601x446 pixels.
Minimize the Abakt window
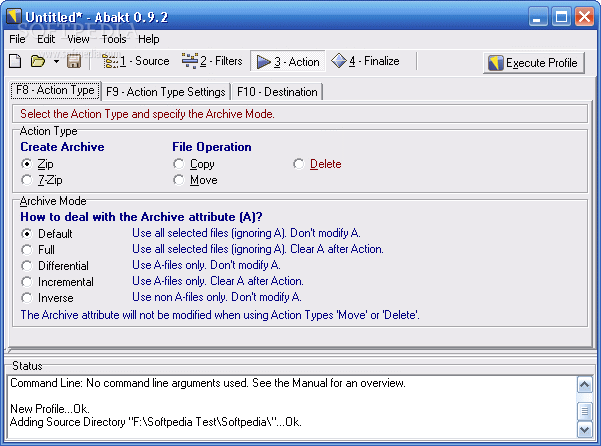click(537, 17)
